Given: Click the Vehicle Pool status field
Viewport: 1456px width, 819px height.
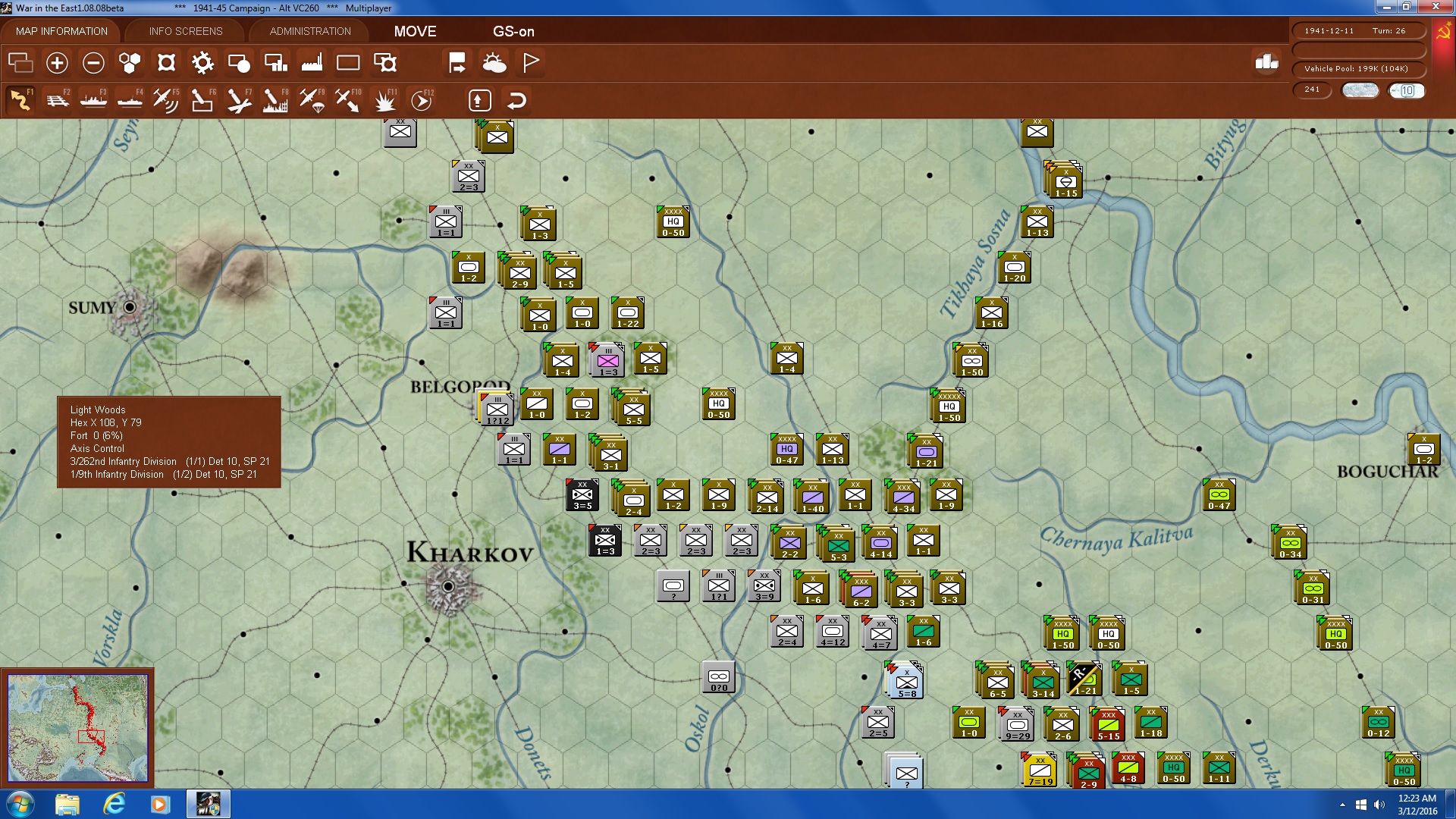Looking at the screenshot, I should tap(1357, 69).
